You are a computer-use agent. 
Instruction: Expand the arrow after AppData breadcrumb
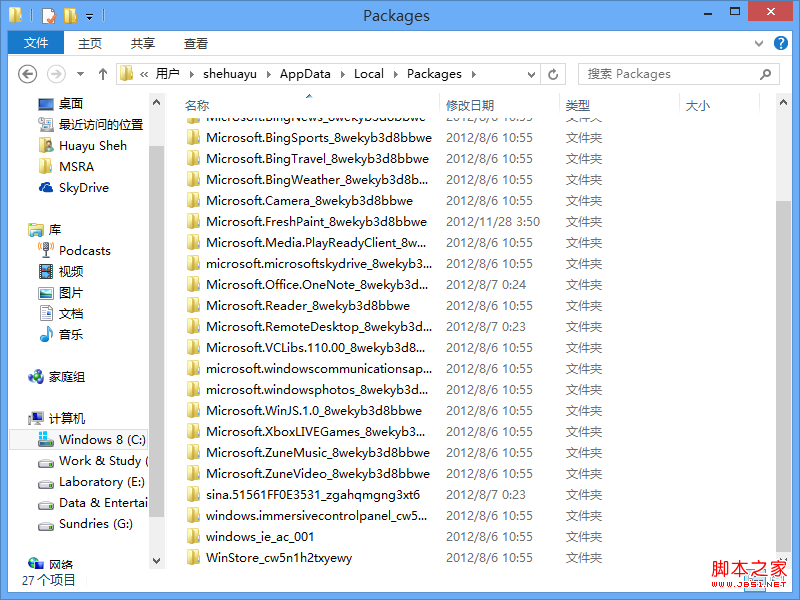[x=342, y=74]
